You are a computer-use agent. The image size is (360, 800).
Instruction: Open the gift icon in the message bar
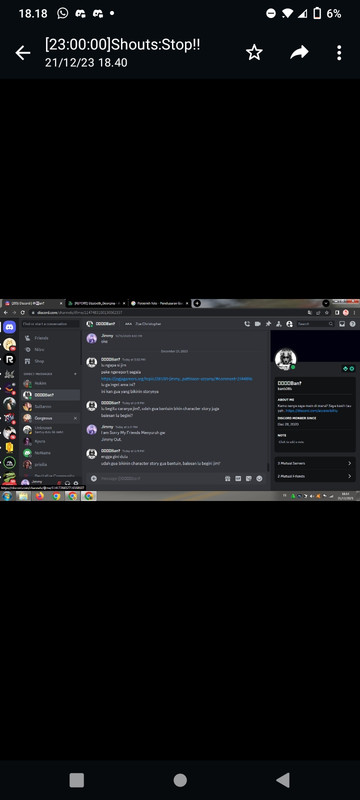point(227,479)
